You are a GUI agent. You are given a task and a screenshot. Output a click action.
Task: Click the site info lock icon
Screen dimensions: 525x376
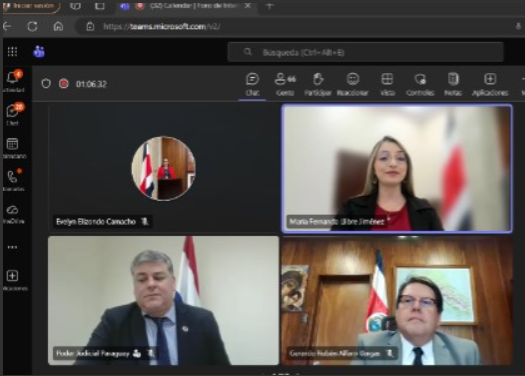(90, 26)
